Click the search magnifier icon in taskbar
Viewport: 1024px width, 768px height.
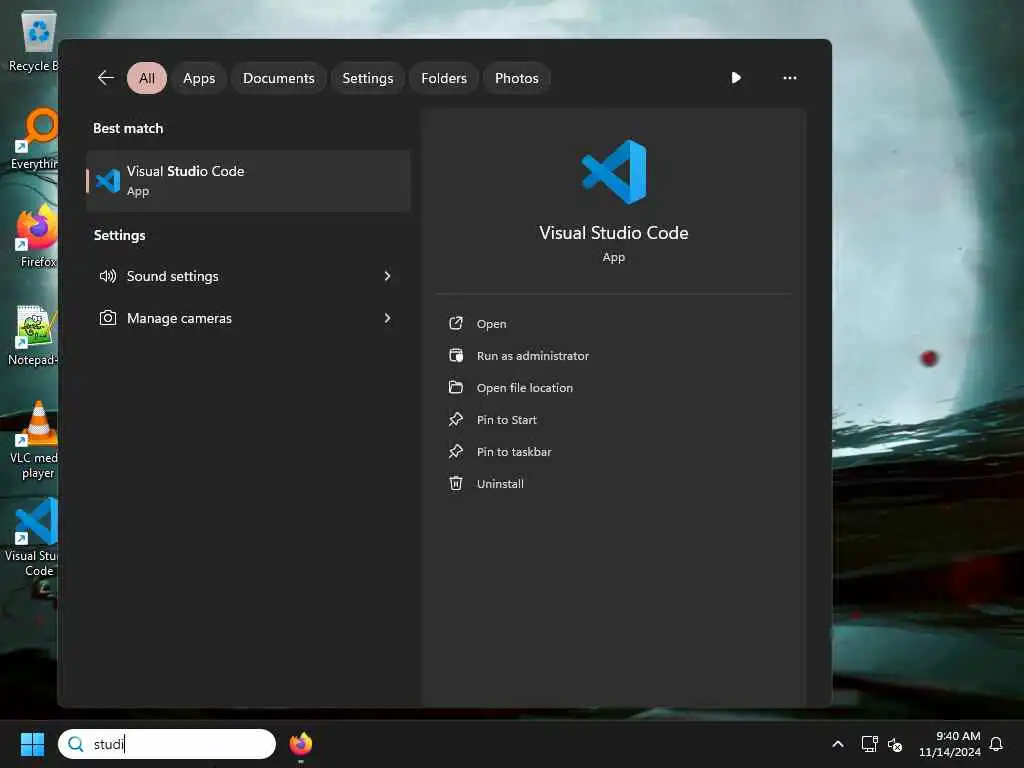pos(76,744)
